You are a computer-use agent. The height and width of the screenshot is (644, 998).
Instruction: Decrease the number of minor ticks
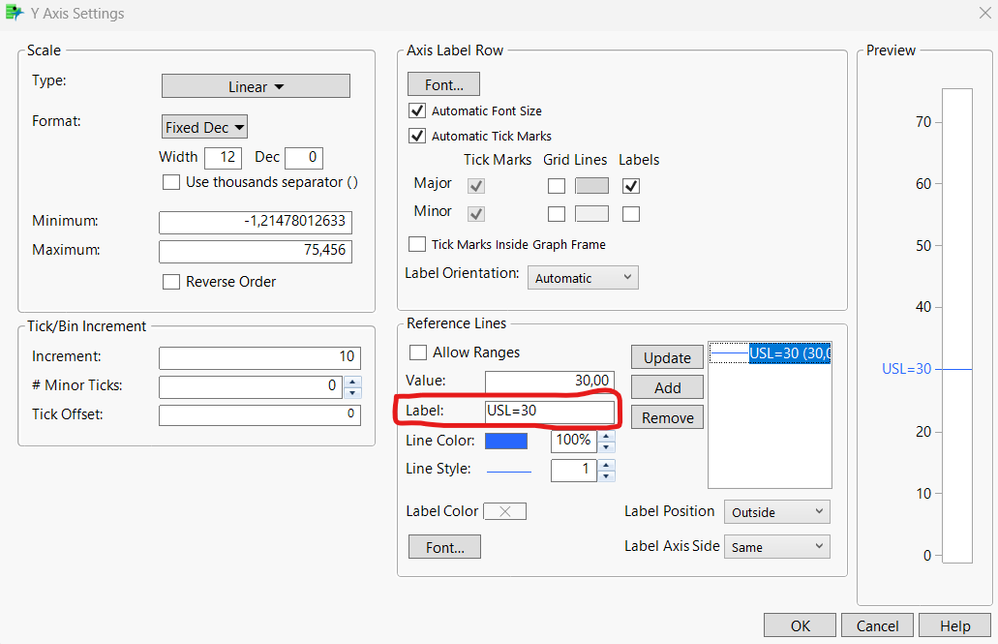[353, 392]
